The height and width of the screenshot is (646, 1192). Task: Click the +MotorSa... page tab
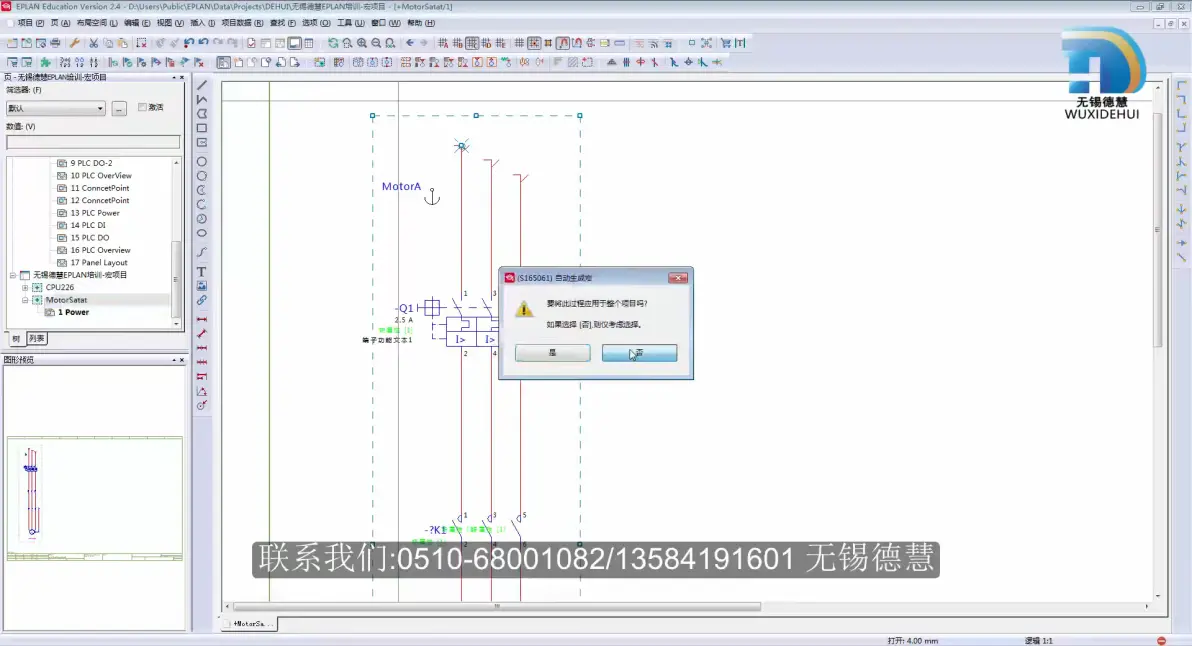point(249,623)
